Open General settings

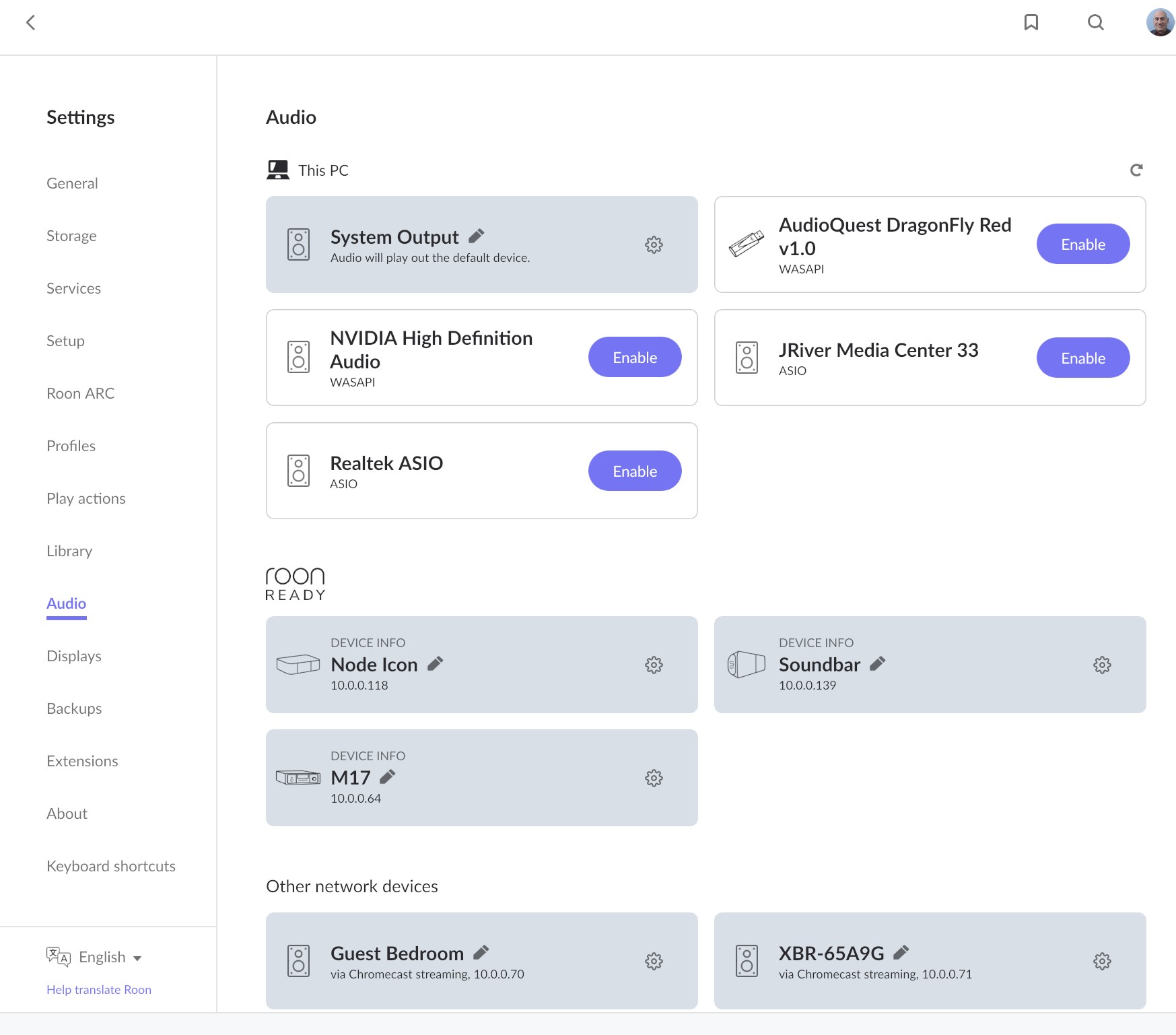[x=72, y=183]
